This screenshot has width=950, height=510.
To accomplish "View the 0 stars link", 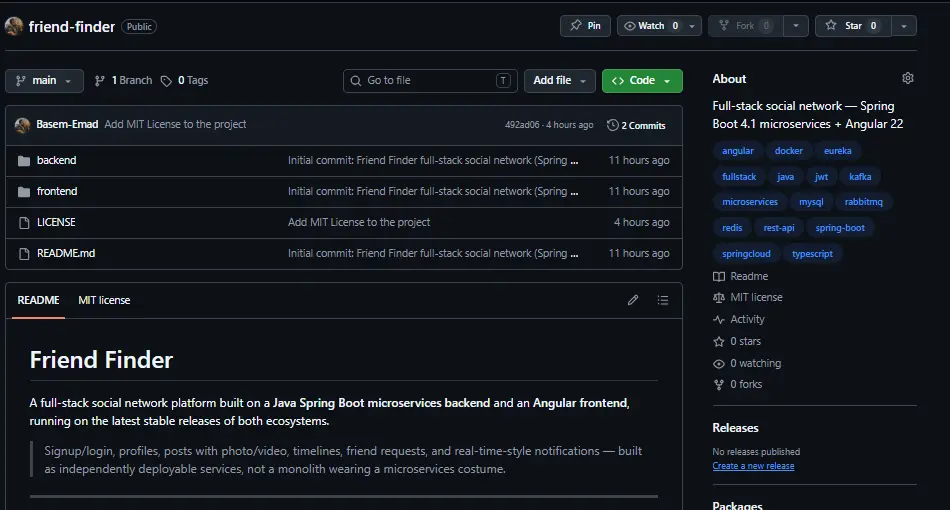I will (737, 342).
